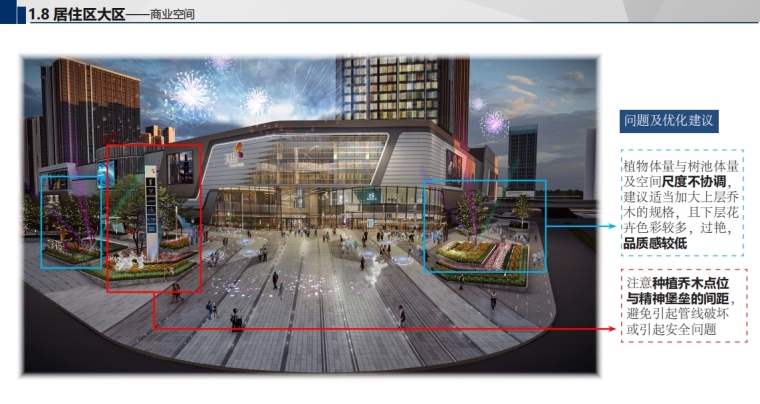The image size is (760, 404).
Task: Select the '商业空间' subtitle text
Action: pos(171,15)
